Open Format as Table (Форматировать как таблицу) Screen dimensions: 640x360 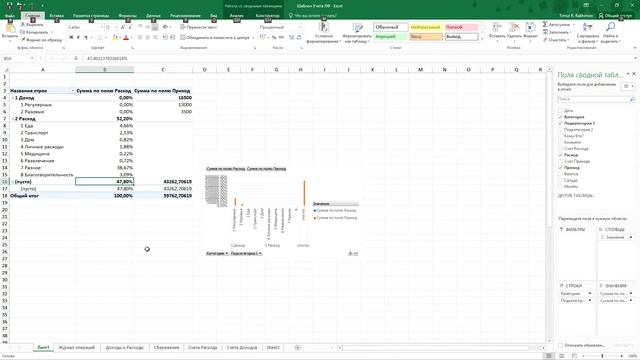coord(357,33)
